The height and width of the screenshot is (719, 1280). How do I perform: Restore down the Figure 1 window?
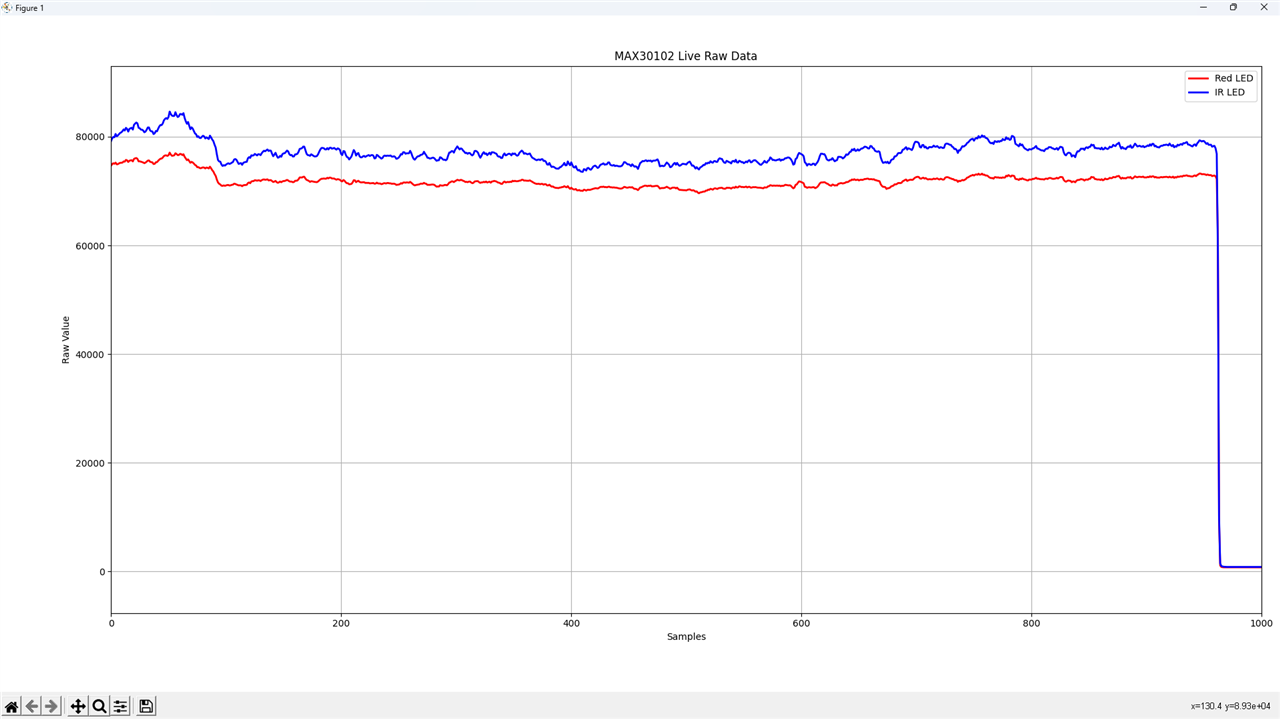coord(1233,7)
